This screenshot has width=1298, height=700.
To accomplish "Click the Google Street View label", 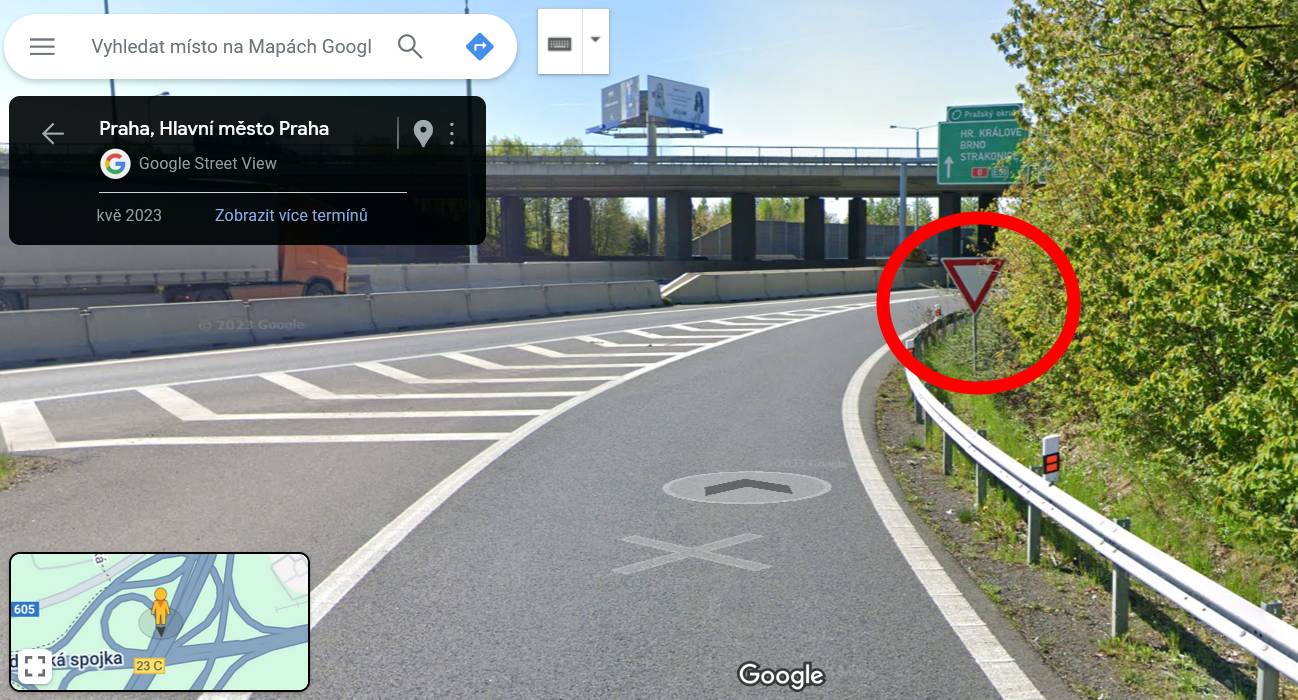I will [x=208, y=163].
